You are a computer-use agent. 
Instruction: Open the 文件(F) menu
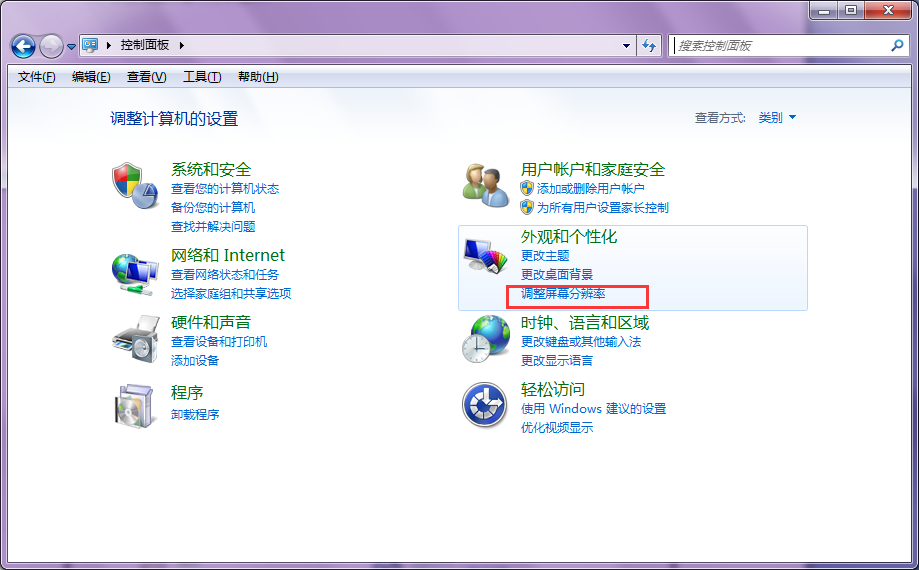pos(36,77)
